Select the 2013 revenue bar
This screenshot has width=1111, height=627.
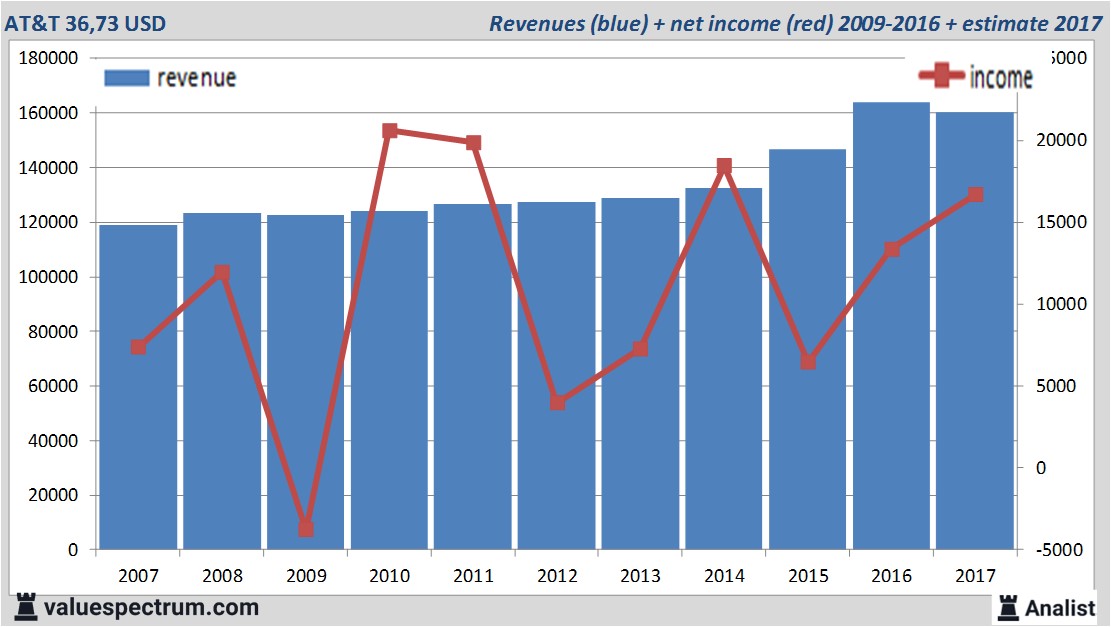640,374
